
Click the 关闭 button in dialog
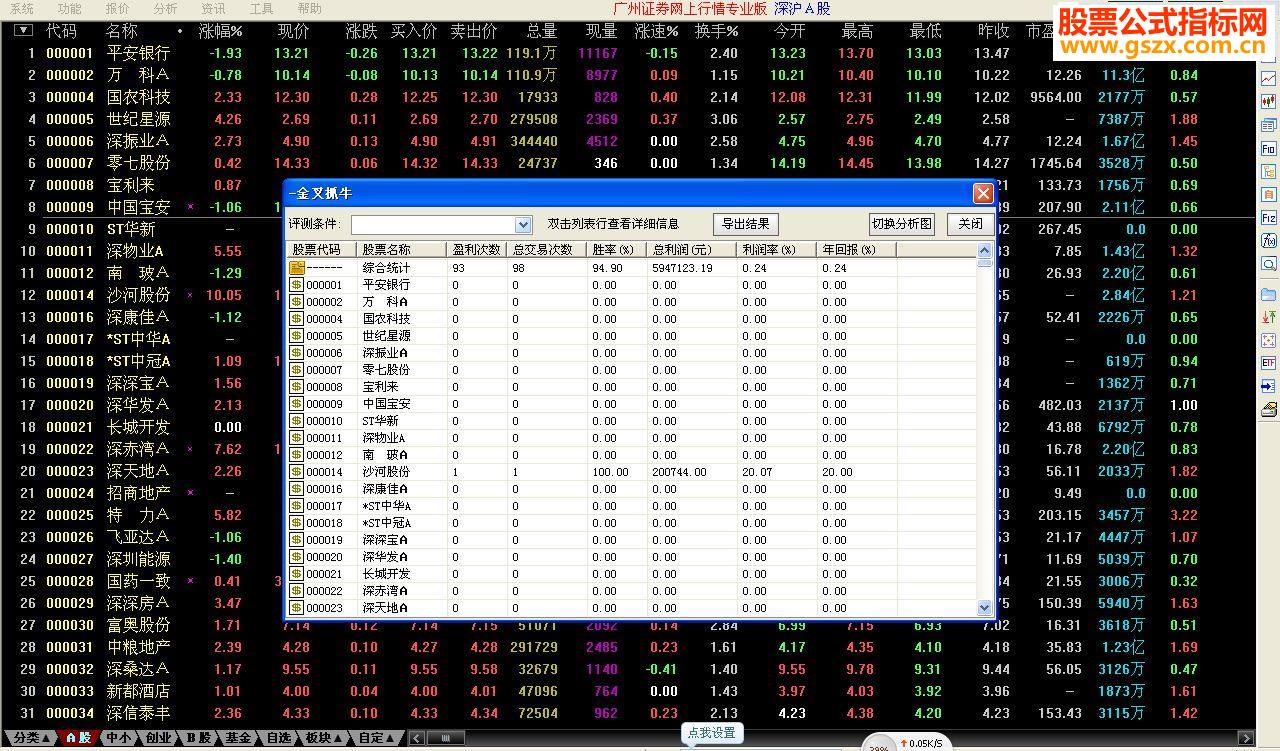pos(970,224)
